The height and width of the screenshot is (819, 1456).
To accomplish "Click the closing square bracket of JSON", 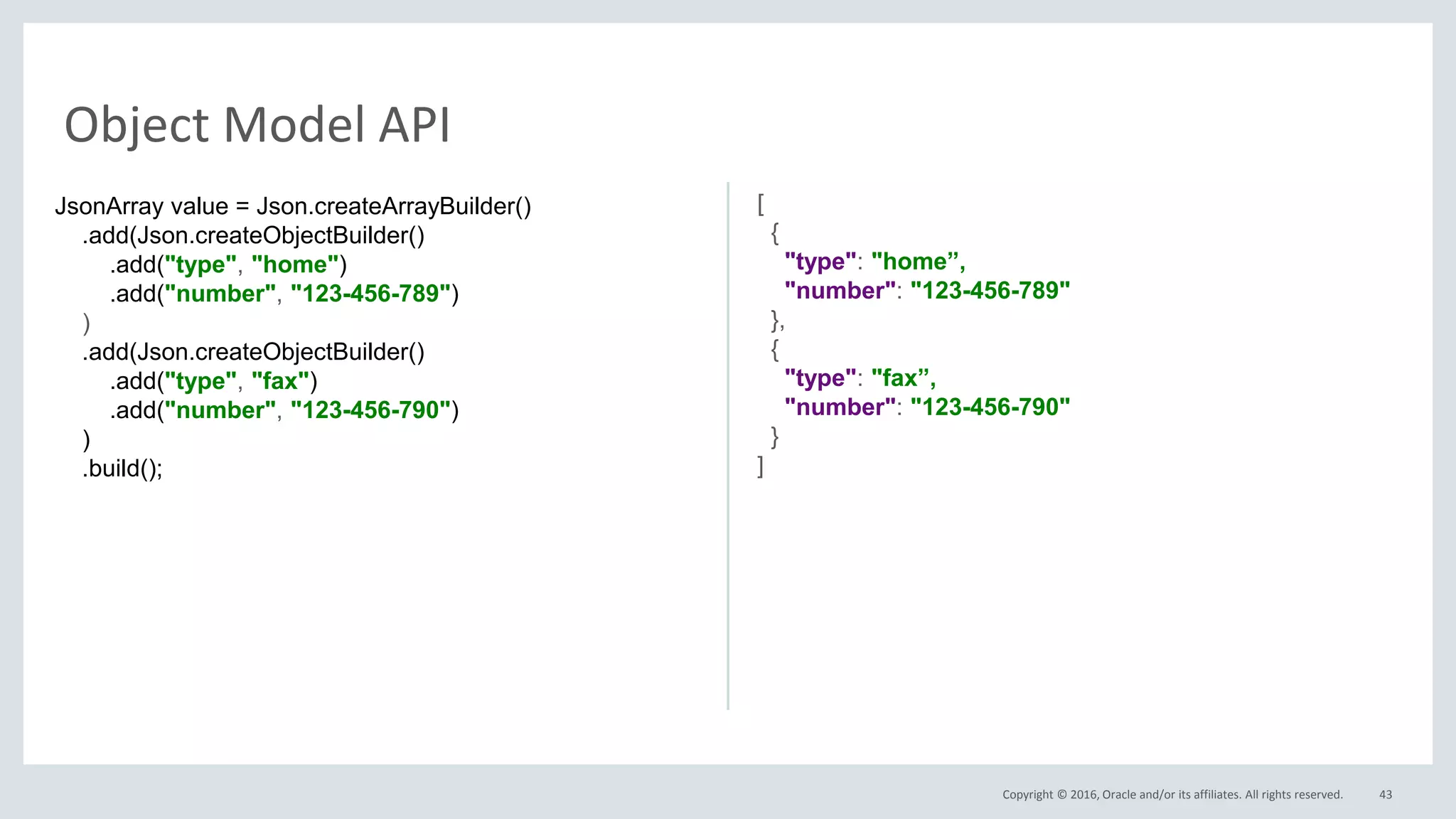I will (x=761, y=466).
